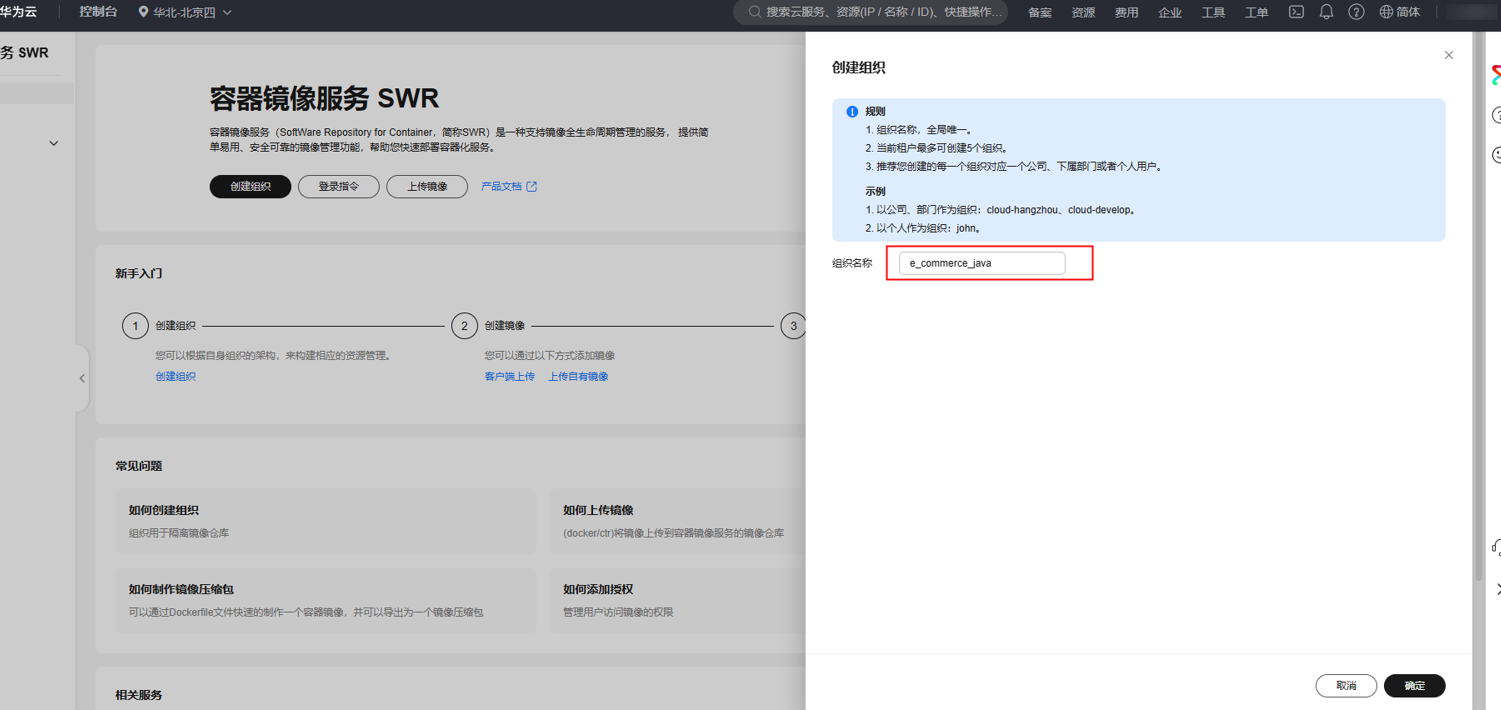
Task: Click the black 创建组织 button
Action: (x=250, y=187)
